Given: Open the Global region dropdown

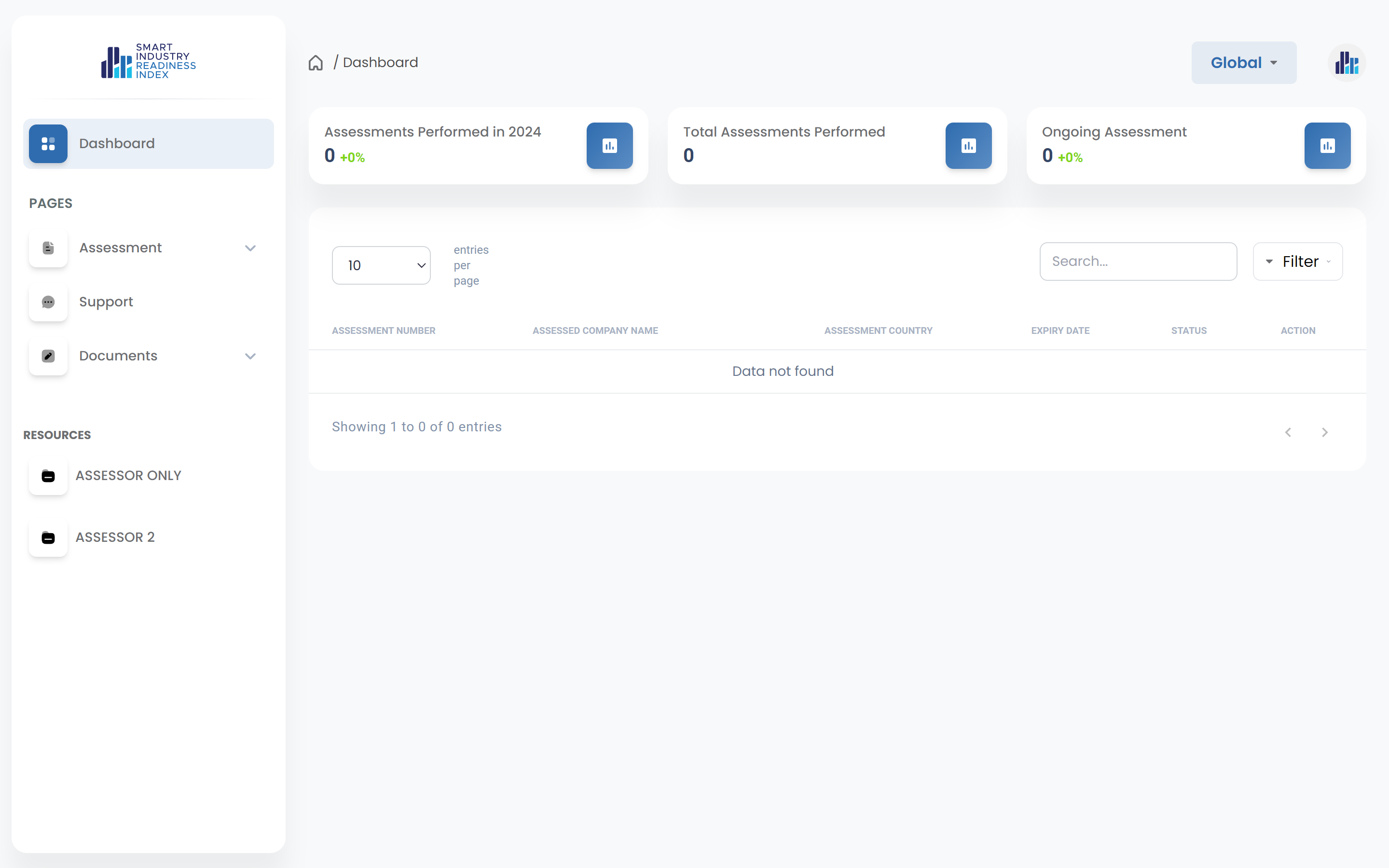Looking at the screenshot, I should pos(1243,63).
